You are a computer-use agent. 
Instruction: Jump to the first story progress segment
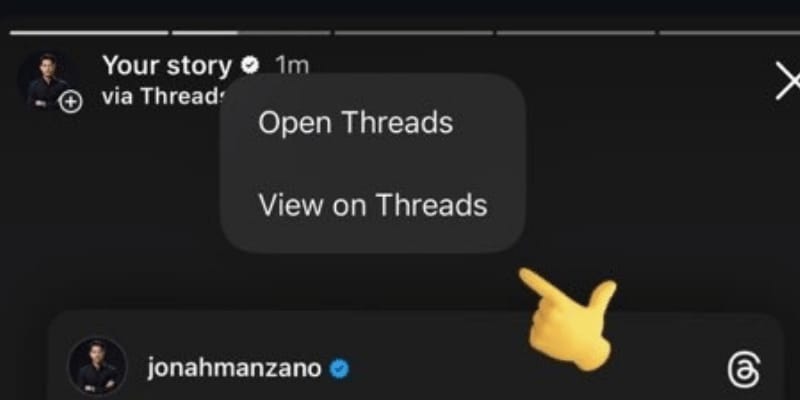point(89,33)
